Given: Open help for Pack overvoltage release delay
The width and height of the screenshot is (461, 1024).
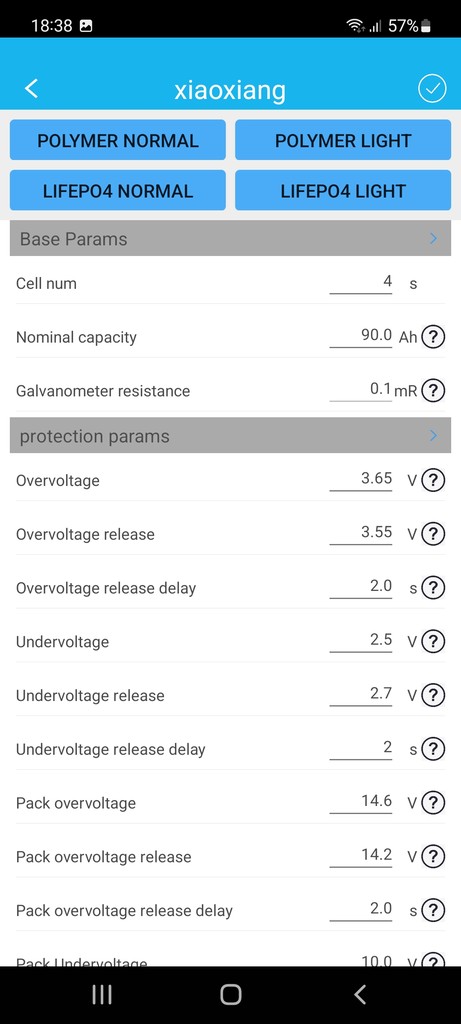Looking at the screenshot, I should point(433,910).
